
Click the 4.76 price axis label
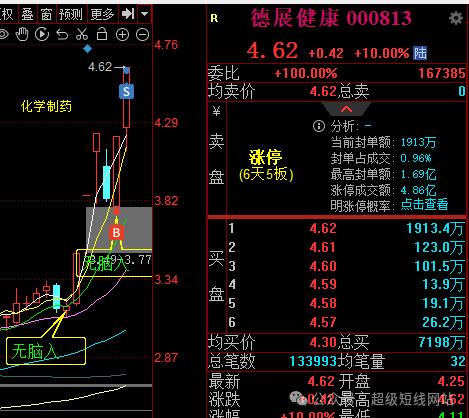pos(166,45)
